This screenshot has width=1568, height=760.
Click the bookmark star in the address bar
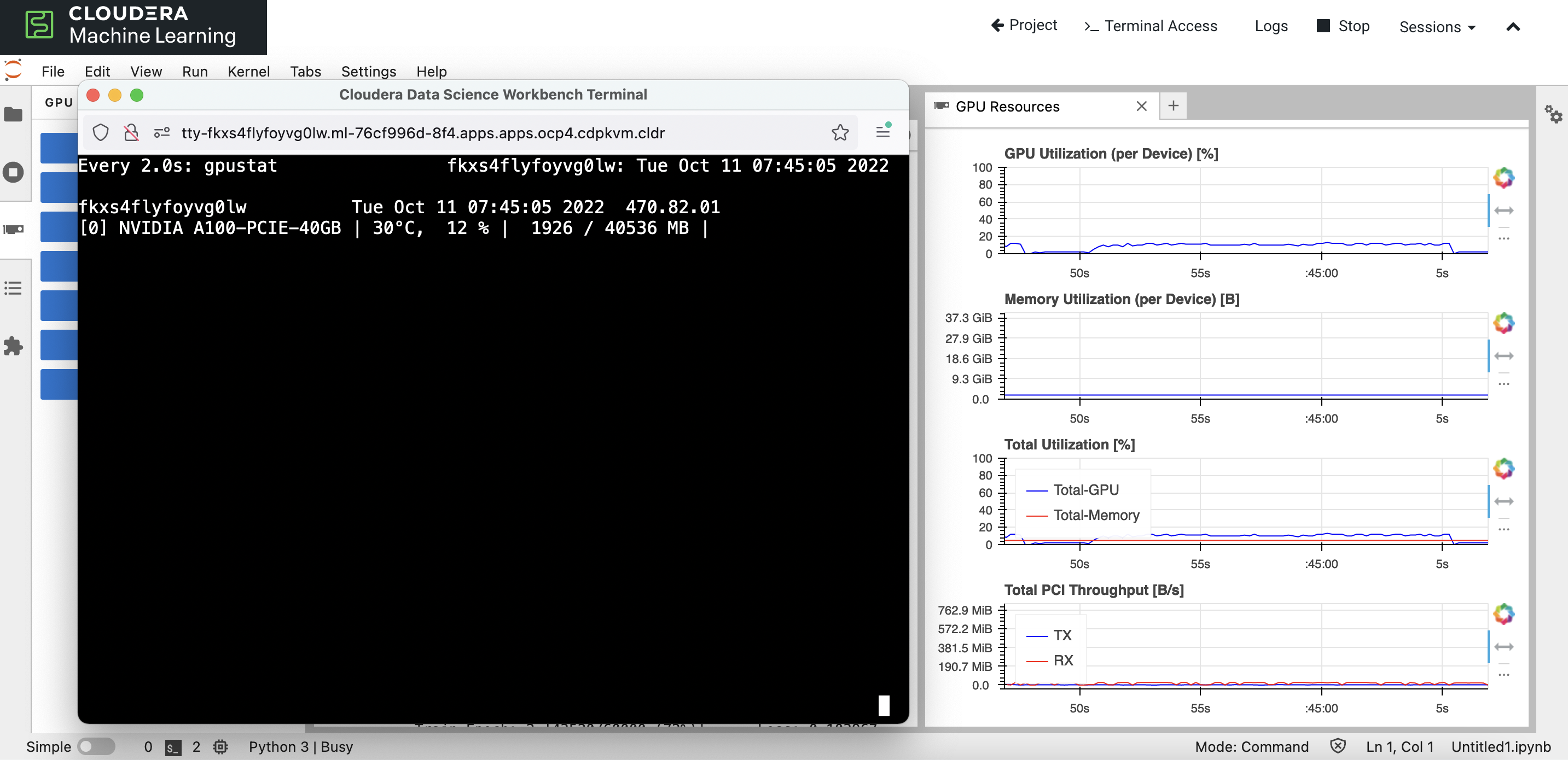(840, 133)
